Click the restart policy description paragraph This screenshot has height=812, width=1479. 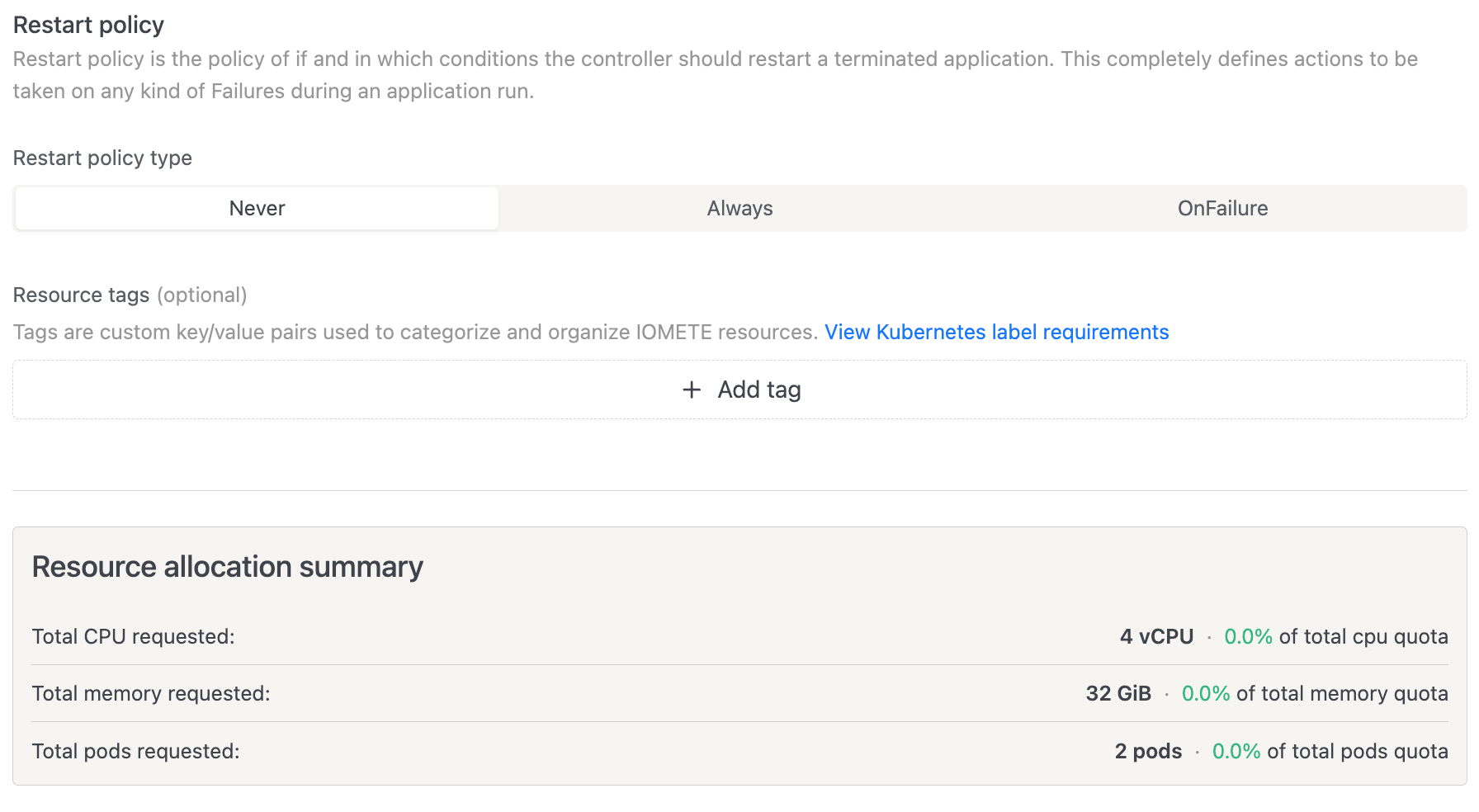[x=715, y=74]
